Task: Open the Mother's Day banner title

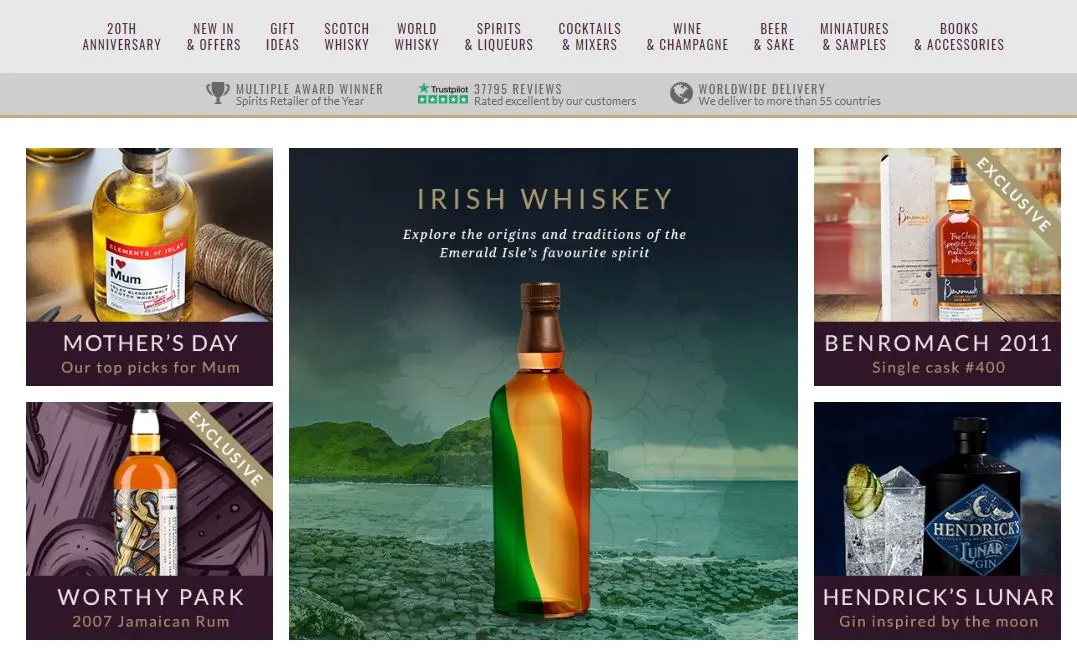Action: click(150, 343)
